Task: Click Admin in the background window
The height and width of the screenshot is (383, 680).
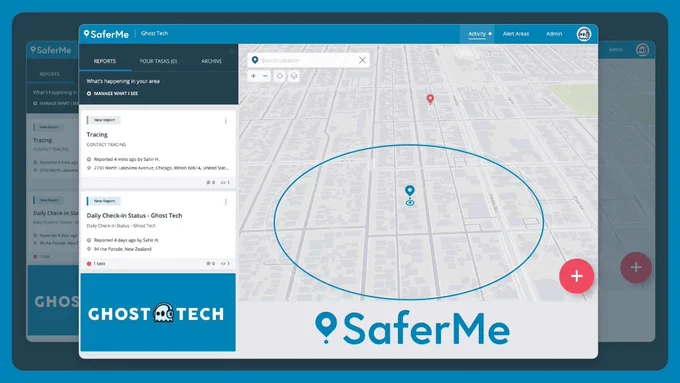Action: coord(615,49)
